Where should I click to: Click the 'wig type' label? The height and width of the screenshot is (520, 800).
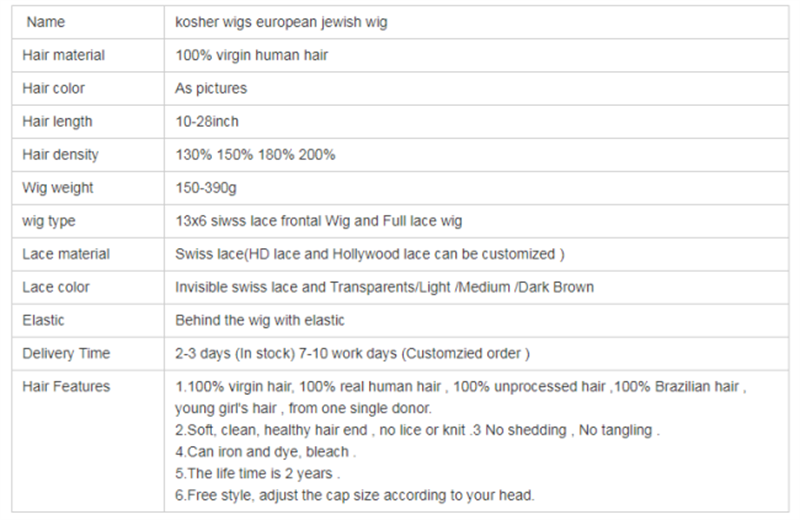[x=48, y=221]
